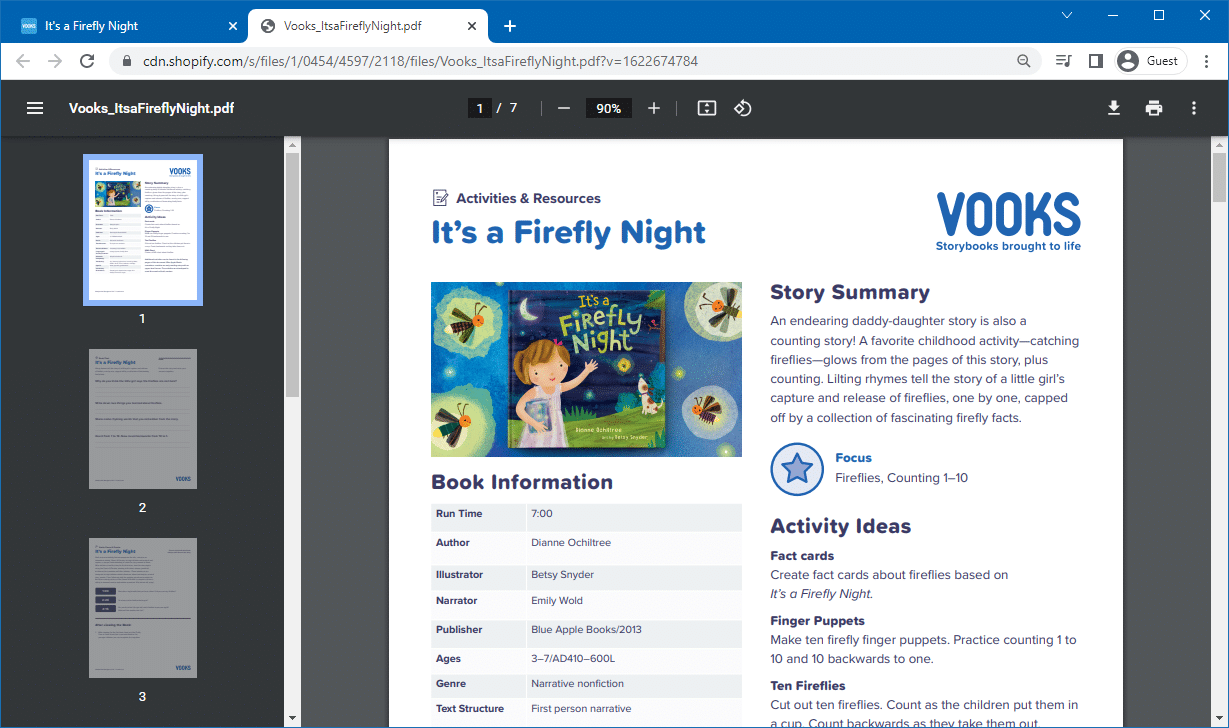Open the browser side panel icon

(1095, 61)
